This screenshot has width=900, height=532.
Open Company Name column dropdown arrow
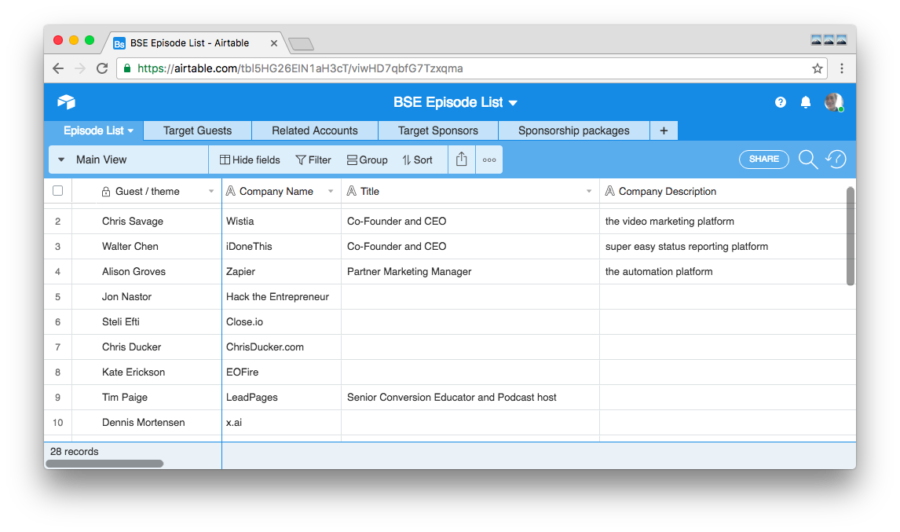pyautogui.click(x=331, y=191)
